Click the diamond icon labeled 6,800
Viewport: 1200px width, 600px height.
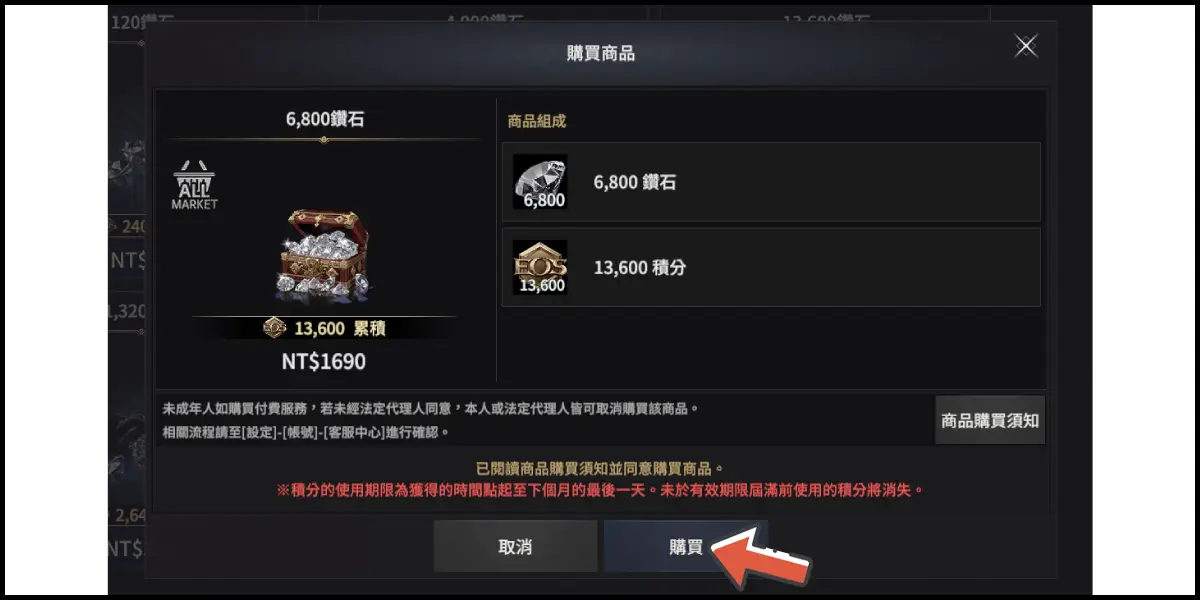pos(540,182)
